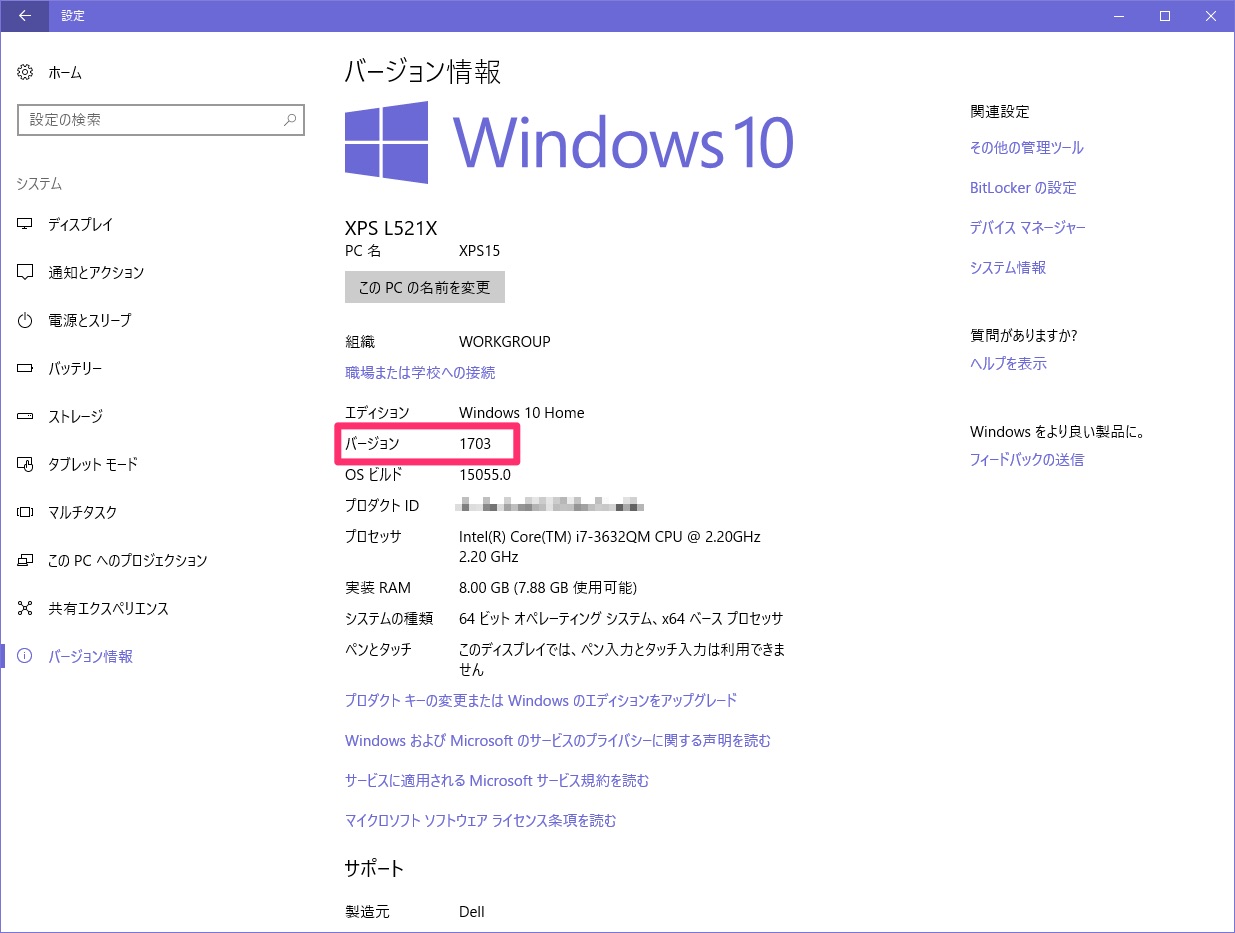
Task: Minimize the Settings window
Action: click(x=1119, y=16)
